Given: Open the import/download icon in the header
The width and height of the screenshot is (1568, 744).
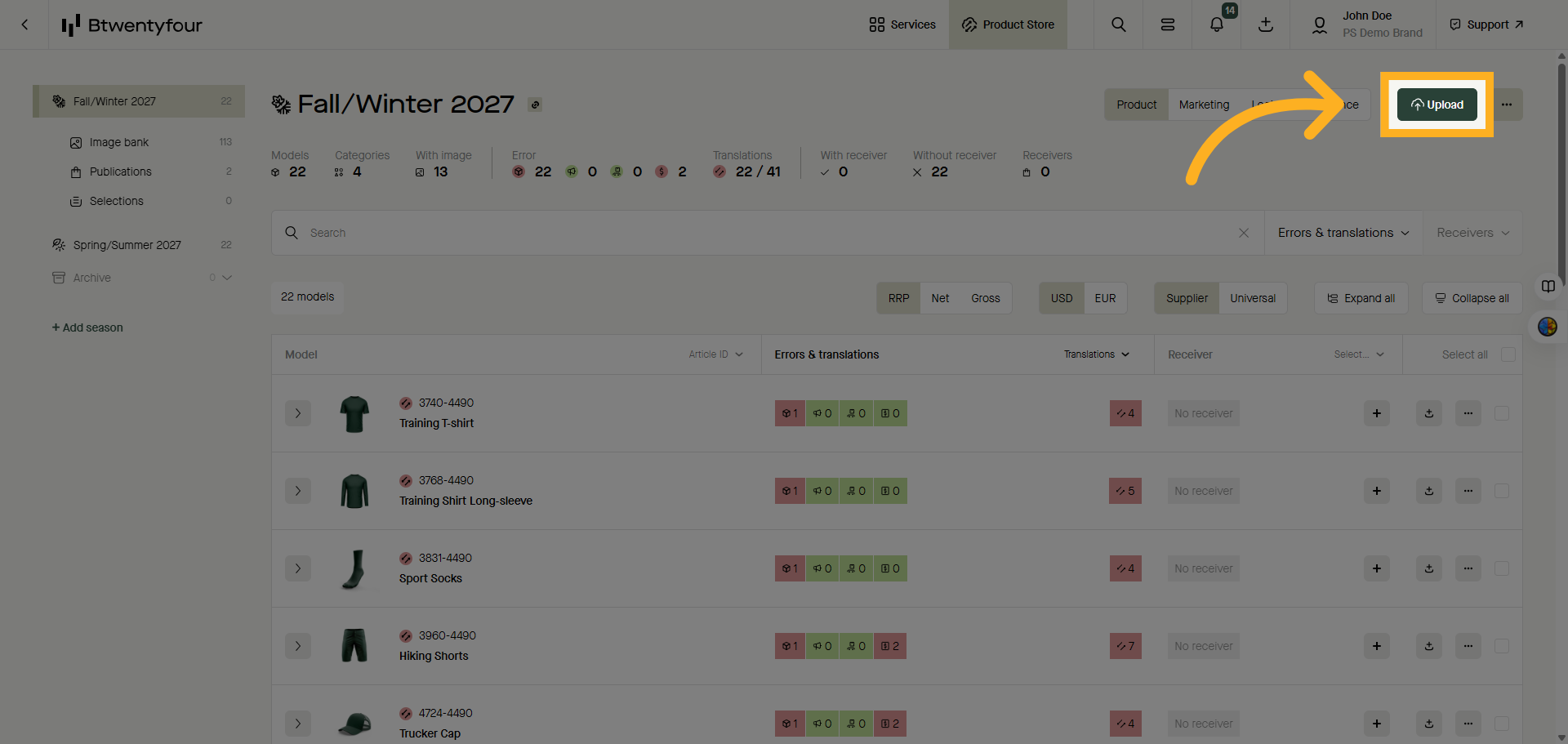Looking at the screenshot, I should pyautogui.click(x=1265, y=25).
